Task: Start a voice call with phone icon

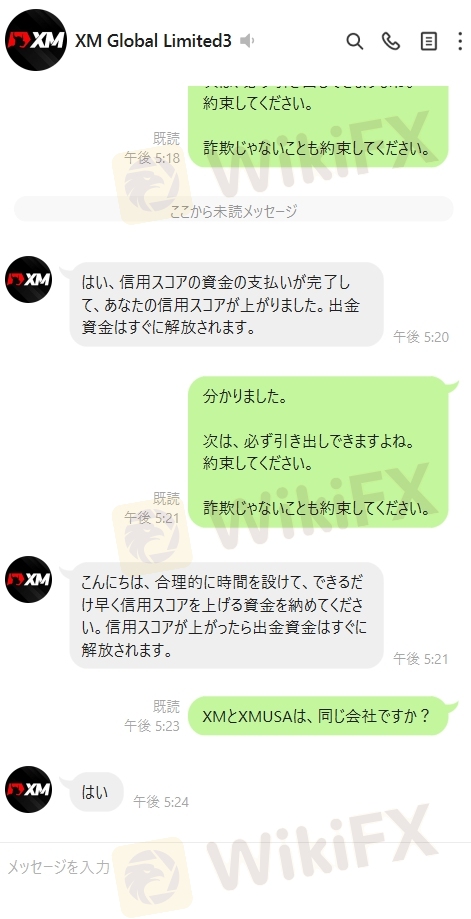Action: point(391,41)
